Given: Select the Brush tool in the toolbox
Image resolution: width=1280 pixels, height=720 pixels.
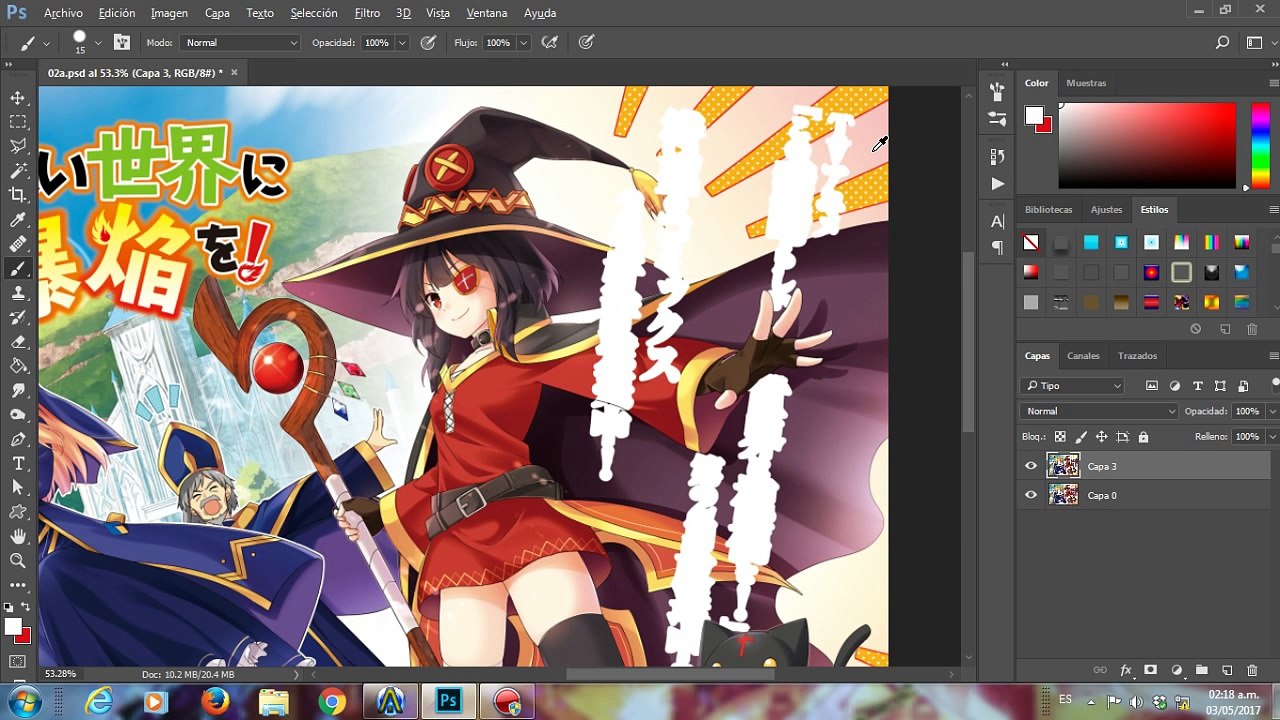Looking at the screenshot, I should pyautogui.click(x=18, y=269).
